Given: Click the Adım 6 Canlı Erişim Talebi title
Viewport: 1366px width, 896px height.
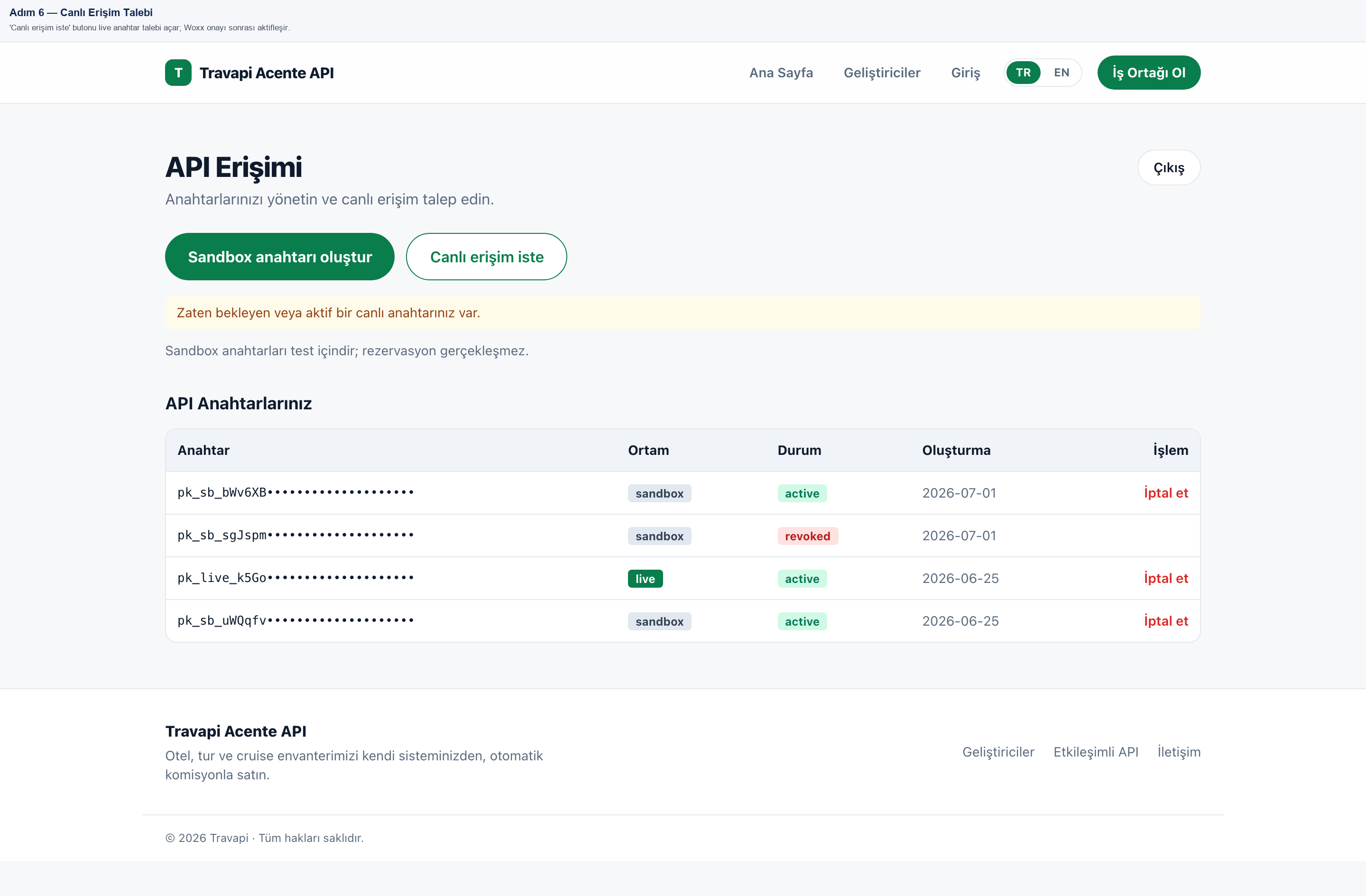Looking at the screenshot, I should pos(81,13).
